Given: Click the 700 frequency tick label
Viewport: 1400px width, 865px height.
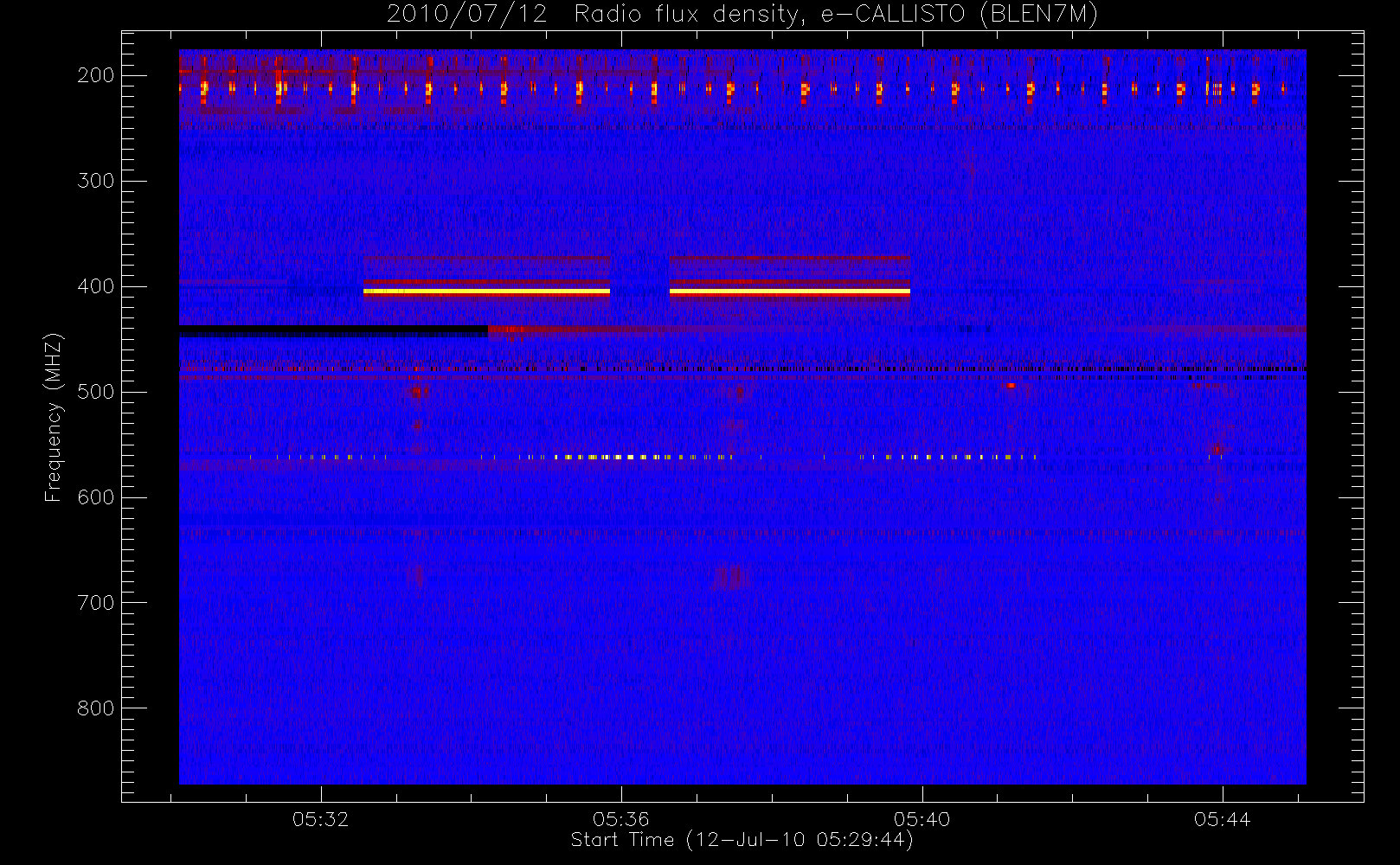Looking at the screenshot, I should [95, 603].
